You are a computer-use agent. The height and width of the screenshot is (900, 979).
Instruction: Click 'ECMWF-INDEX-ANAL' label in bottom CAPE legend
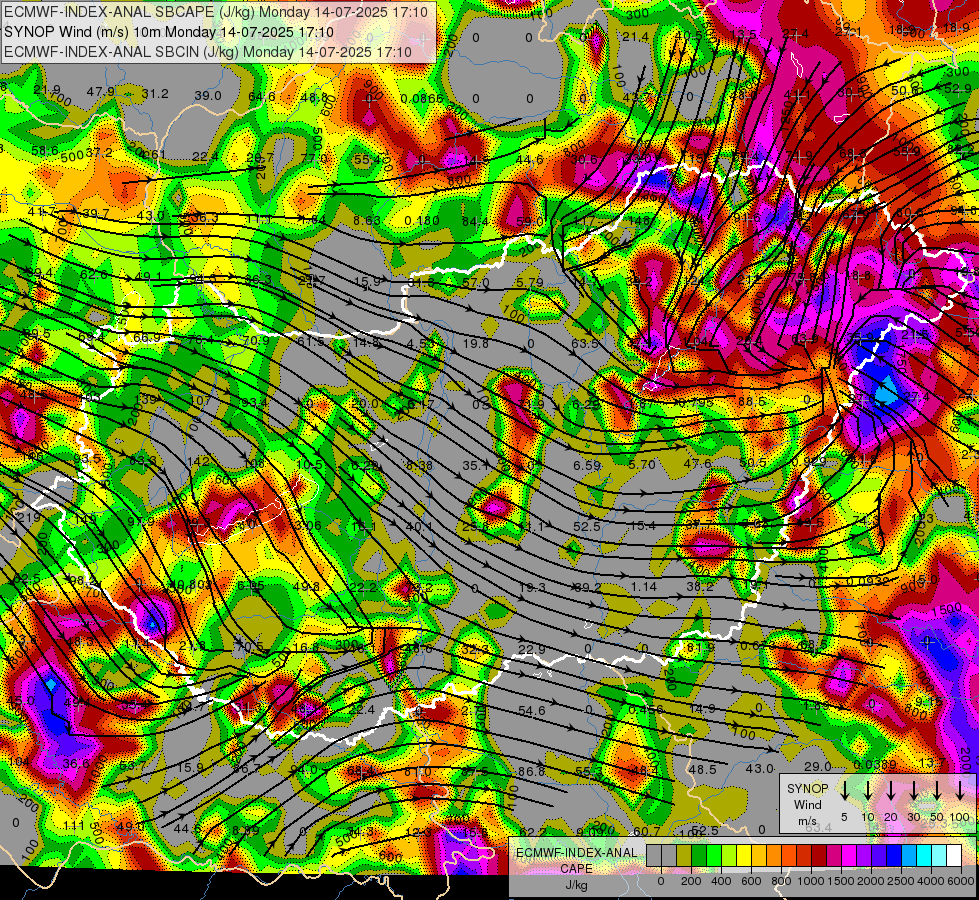[x=576, y=853]
